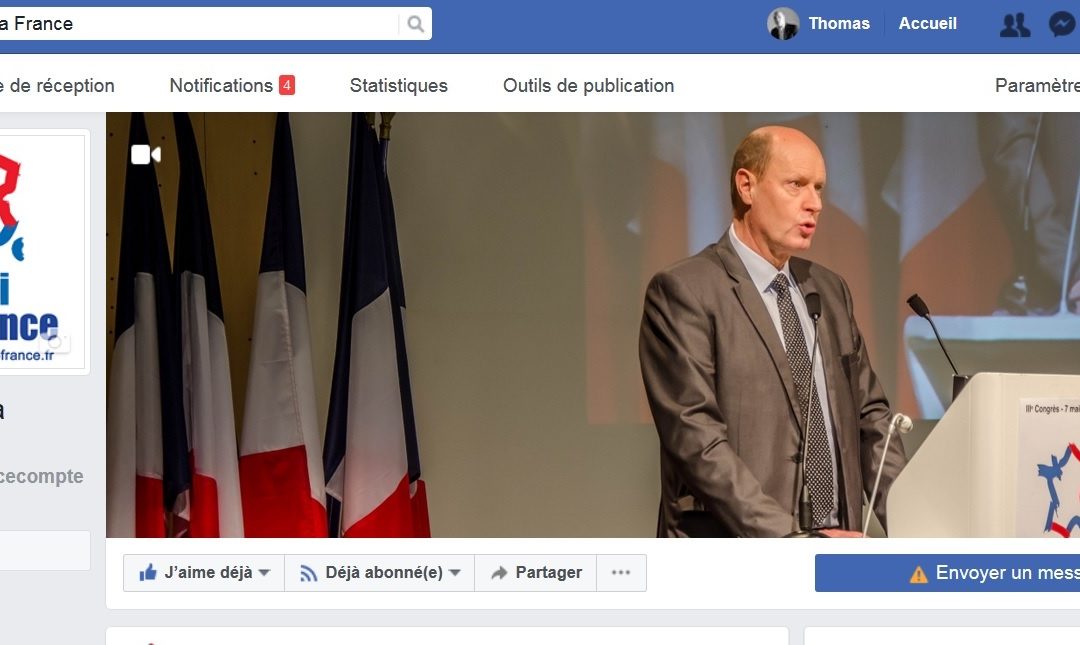The width and height of the screenshot is (1080, 645).
Task: Expand the J'aime déjà dropdown arrow
Action: pyautogui.click(x=264, y=573)
